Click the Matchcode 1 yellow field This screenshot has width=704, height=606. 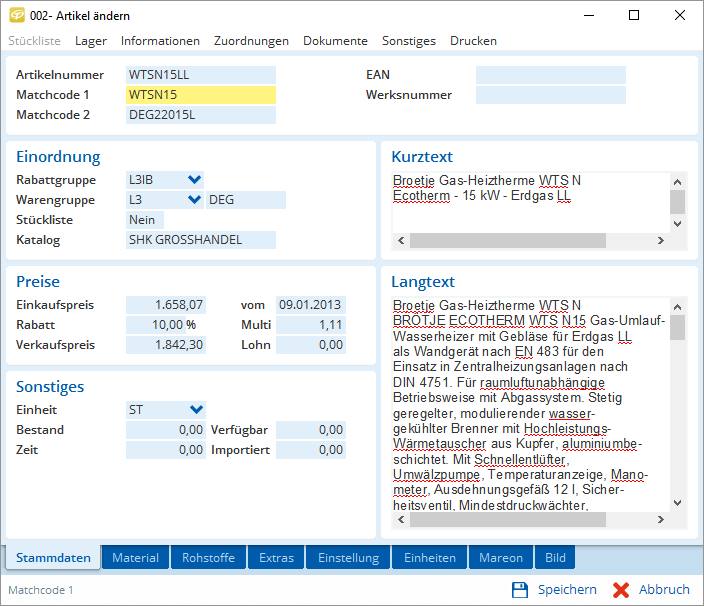click(201, 95)
